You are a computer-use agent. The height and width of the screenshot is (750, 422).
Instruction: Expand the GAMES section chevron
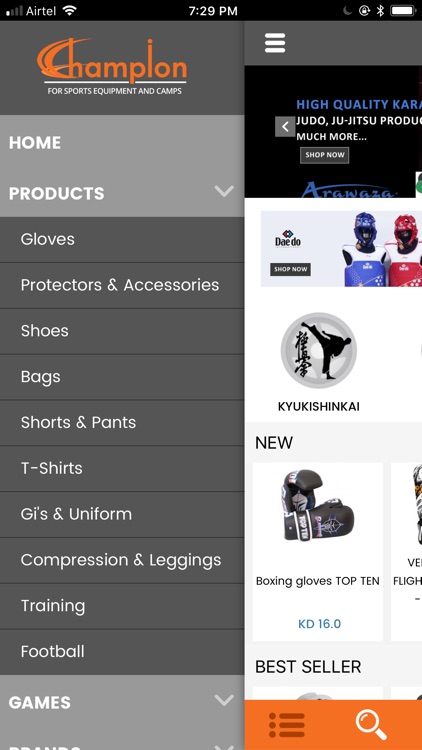tap(224, 701)
